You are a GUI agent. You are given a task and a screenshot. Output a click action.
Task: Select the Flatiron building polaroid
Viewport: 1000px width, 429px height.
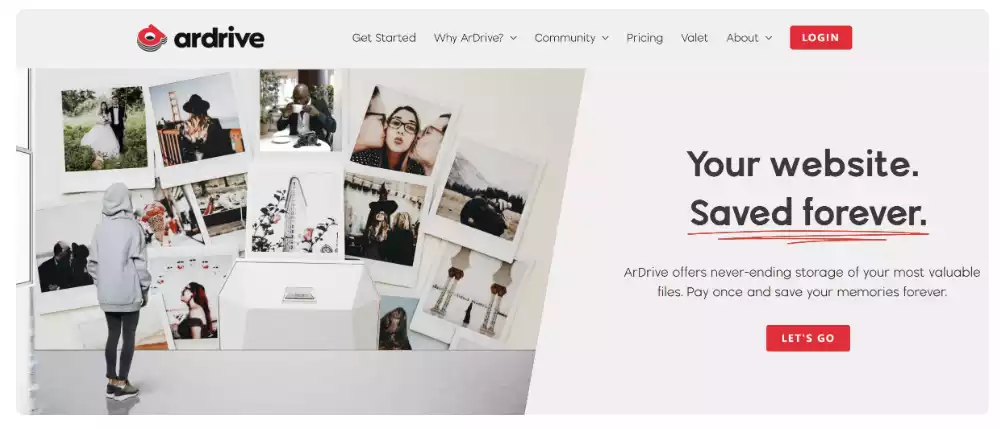pyautogui.click(x=295, y=212)
